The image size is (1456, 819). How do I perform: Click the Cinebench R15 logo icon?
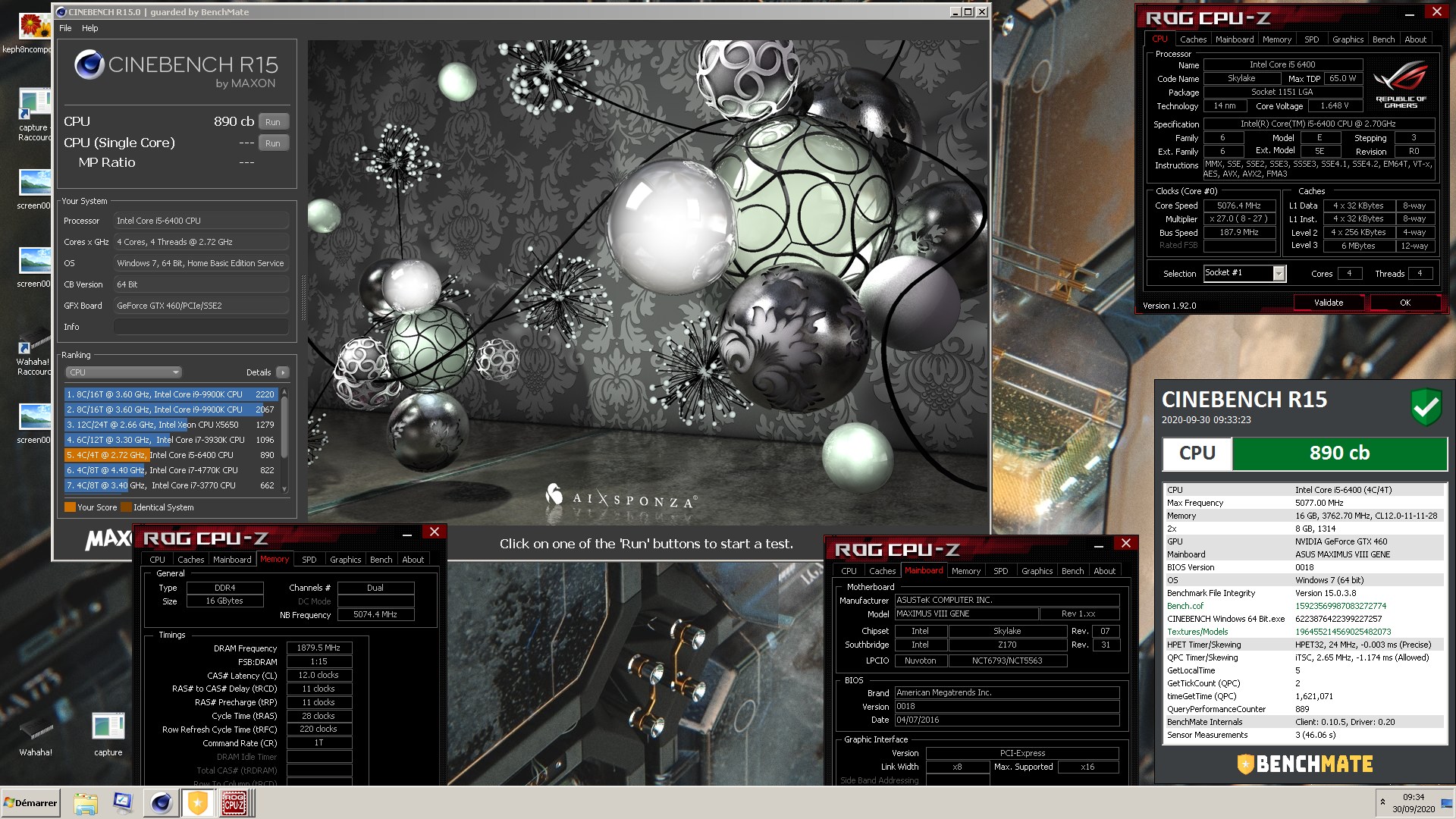click(x=89, y=64)
